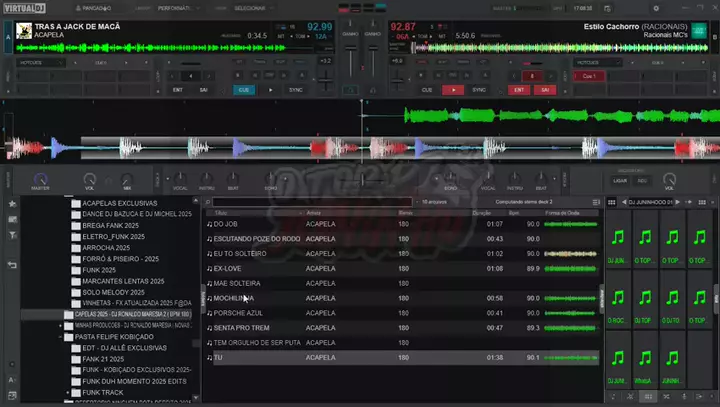Toggle deck A selector
The image size is (720, 407).
(8, 37)
